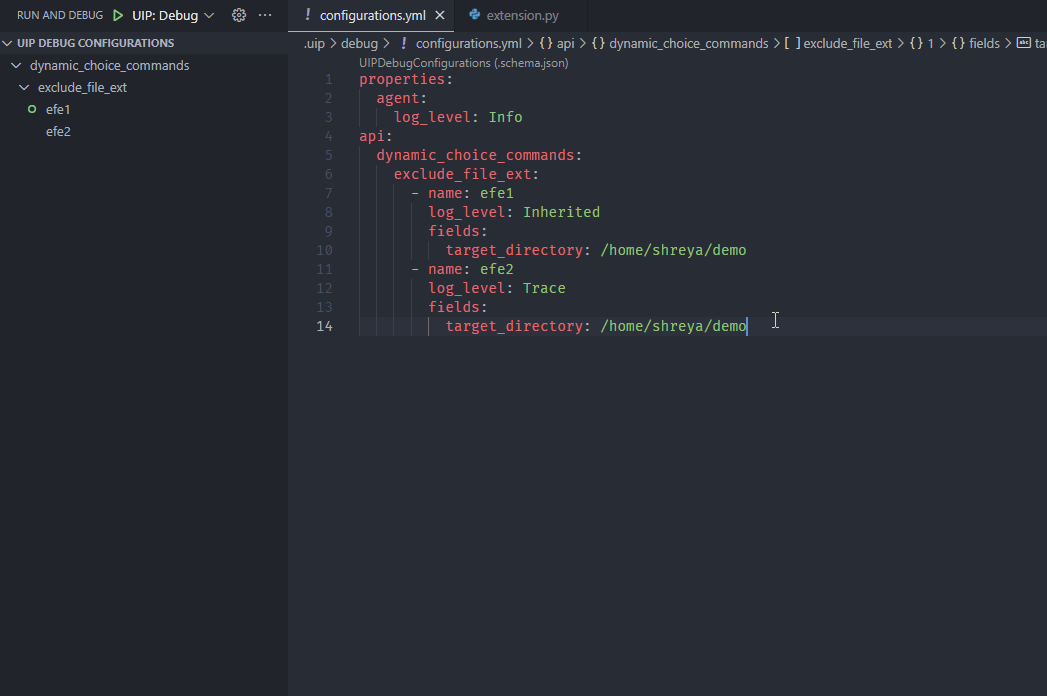
Task: Click line number 7 in the gutter
Action: coord(329,193)
